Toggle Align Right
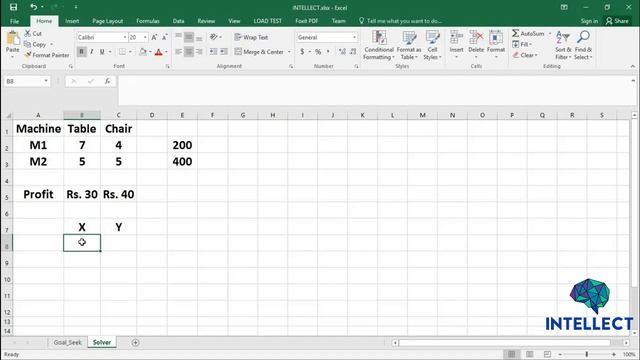Screen dimensions: 640x360 199,52
